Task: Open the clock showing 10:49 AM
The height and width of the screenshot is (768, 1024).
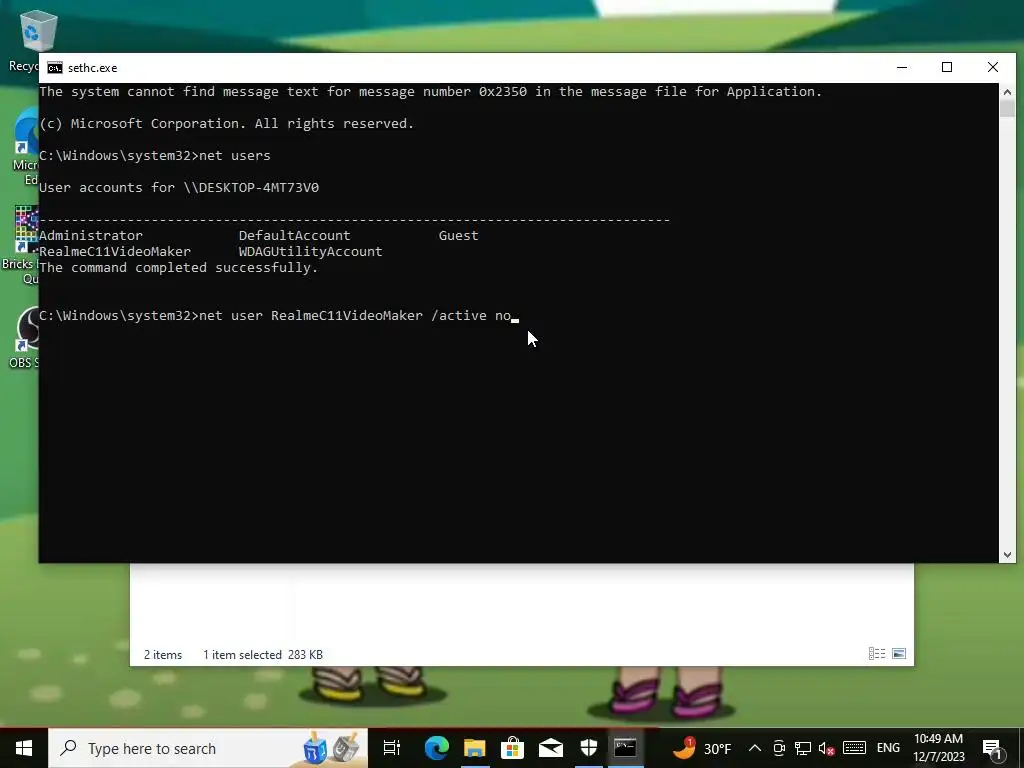Action: [x=938, y=748]
